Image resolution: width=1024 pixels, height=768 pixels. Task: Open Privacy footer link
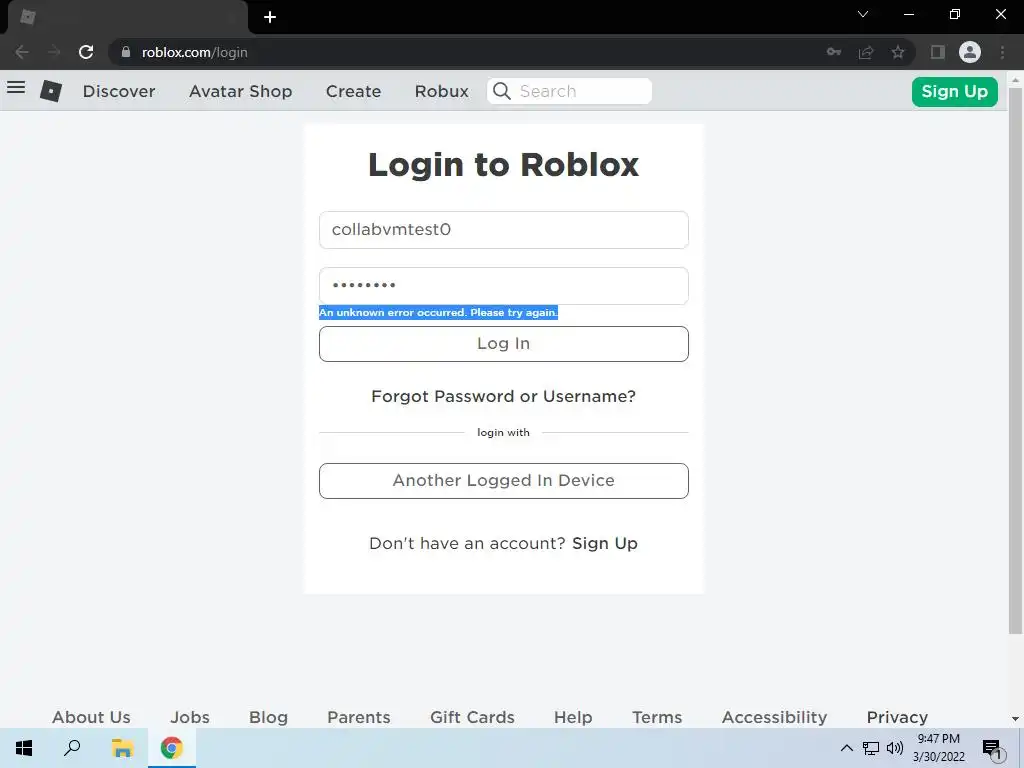click(897, 717)
